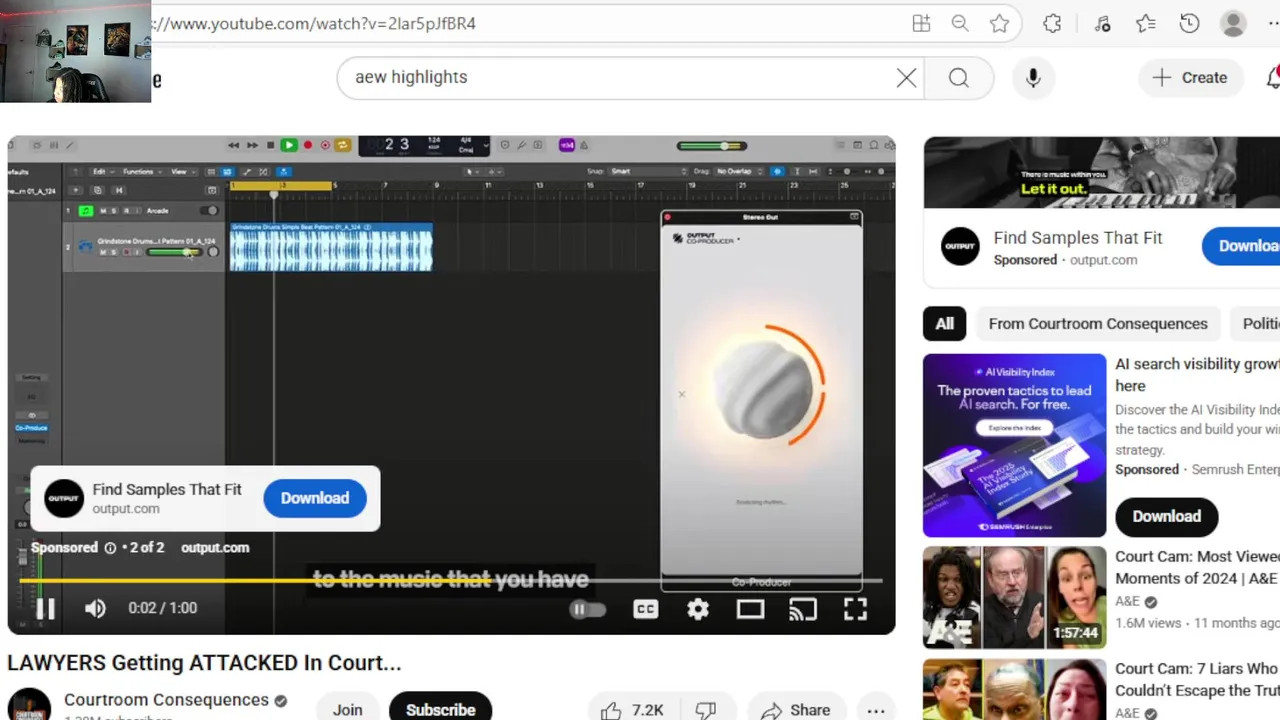Open the Courtroom Consequences channel avatar
The height and width of the screenshot is (720, 1280).
pyautogui.click(x=29, y=704)
